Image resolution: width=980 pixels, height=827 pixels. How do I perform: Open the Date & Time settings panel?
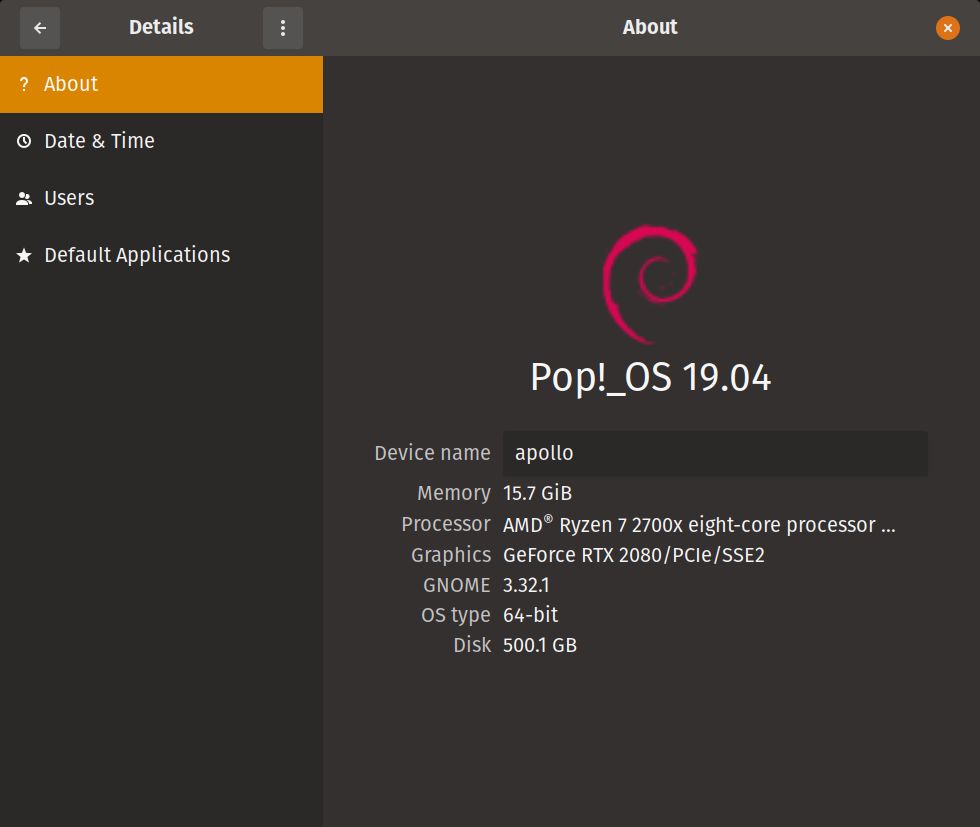99,141
